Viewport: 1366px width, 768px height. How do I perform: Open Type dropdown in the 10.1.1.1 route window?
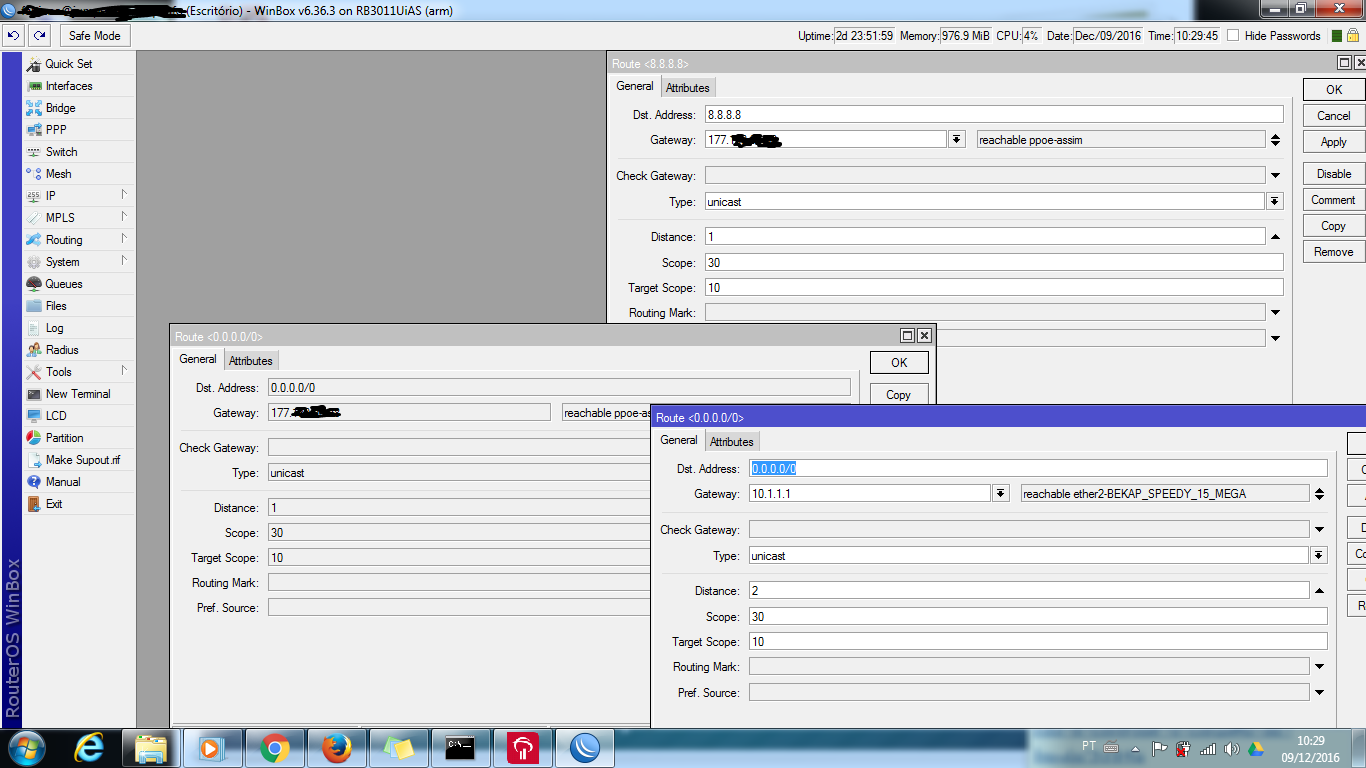pyautogui.click(x=1319, y=556)
